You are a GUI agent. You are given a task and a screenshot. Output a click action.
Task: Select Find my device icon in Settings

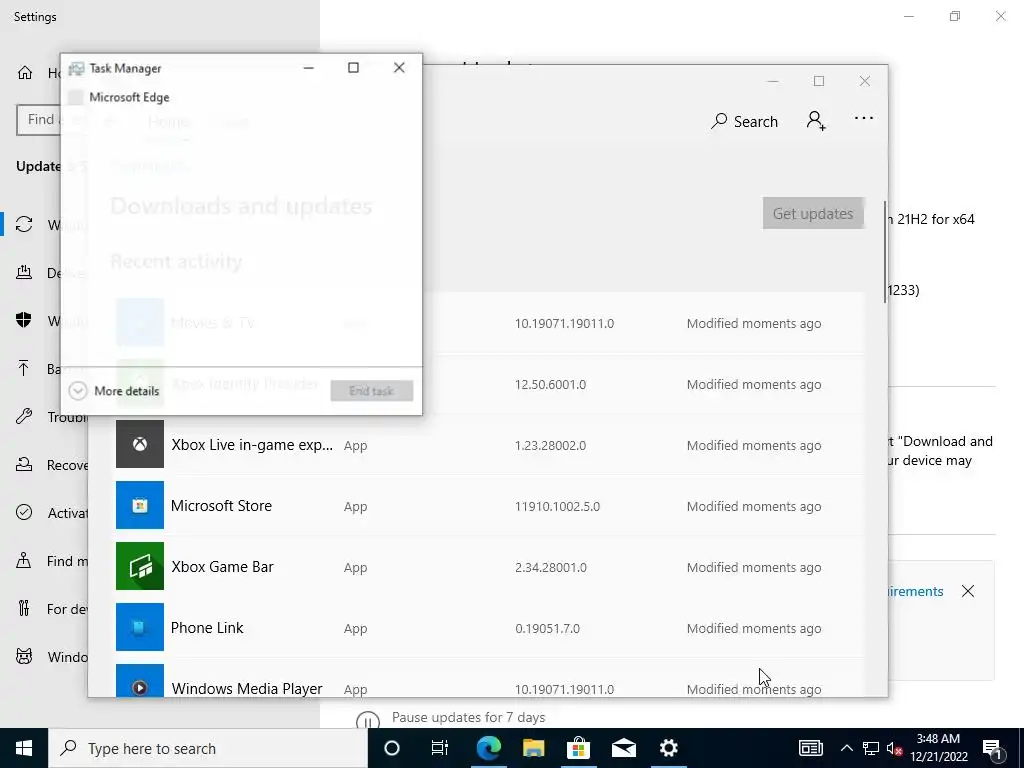[x=24, y=560]
